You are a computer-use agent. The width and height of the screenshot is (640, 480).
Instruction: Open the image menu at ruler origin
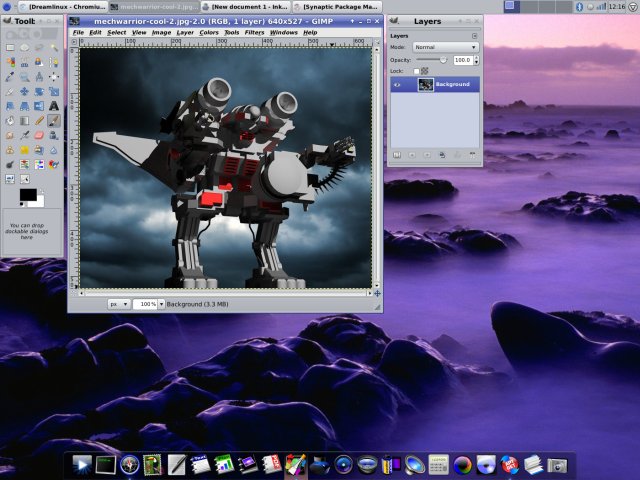coord(74,42)
